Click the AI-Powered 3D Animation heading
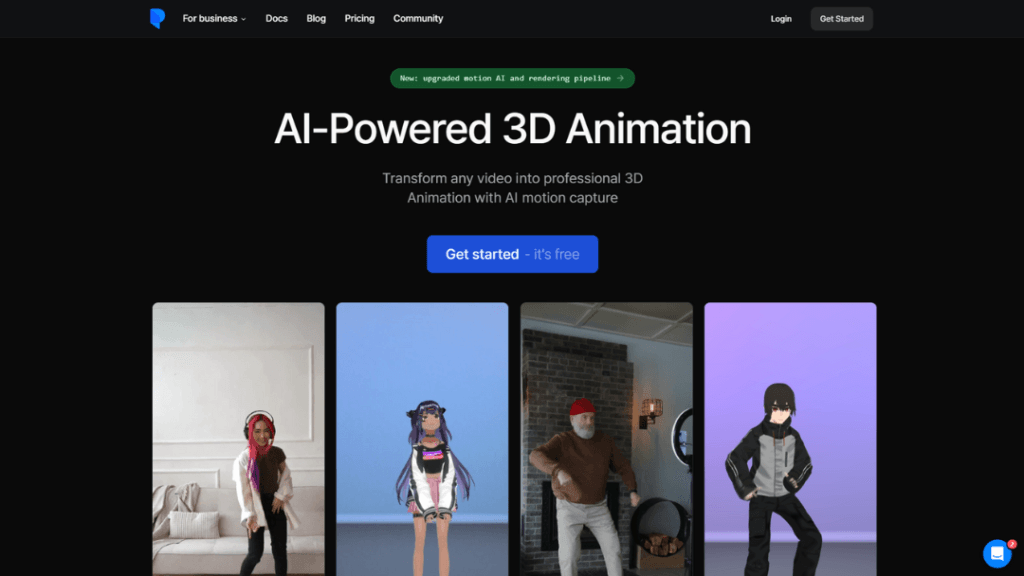 point(512,129)
